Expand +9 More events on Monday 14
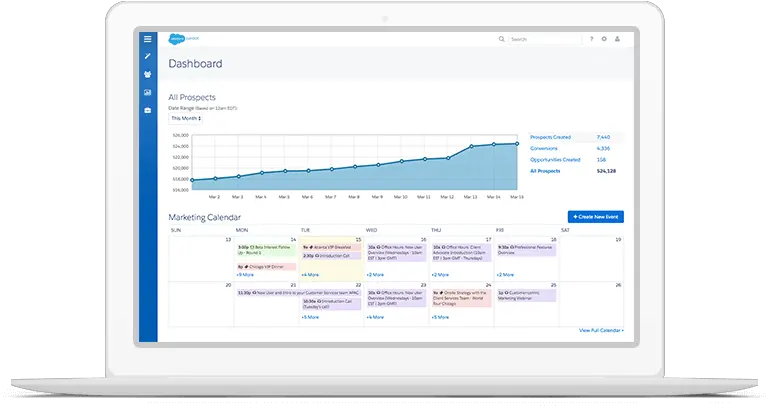This screenshot has width=766, height=406. (246, 274)
